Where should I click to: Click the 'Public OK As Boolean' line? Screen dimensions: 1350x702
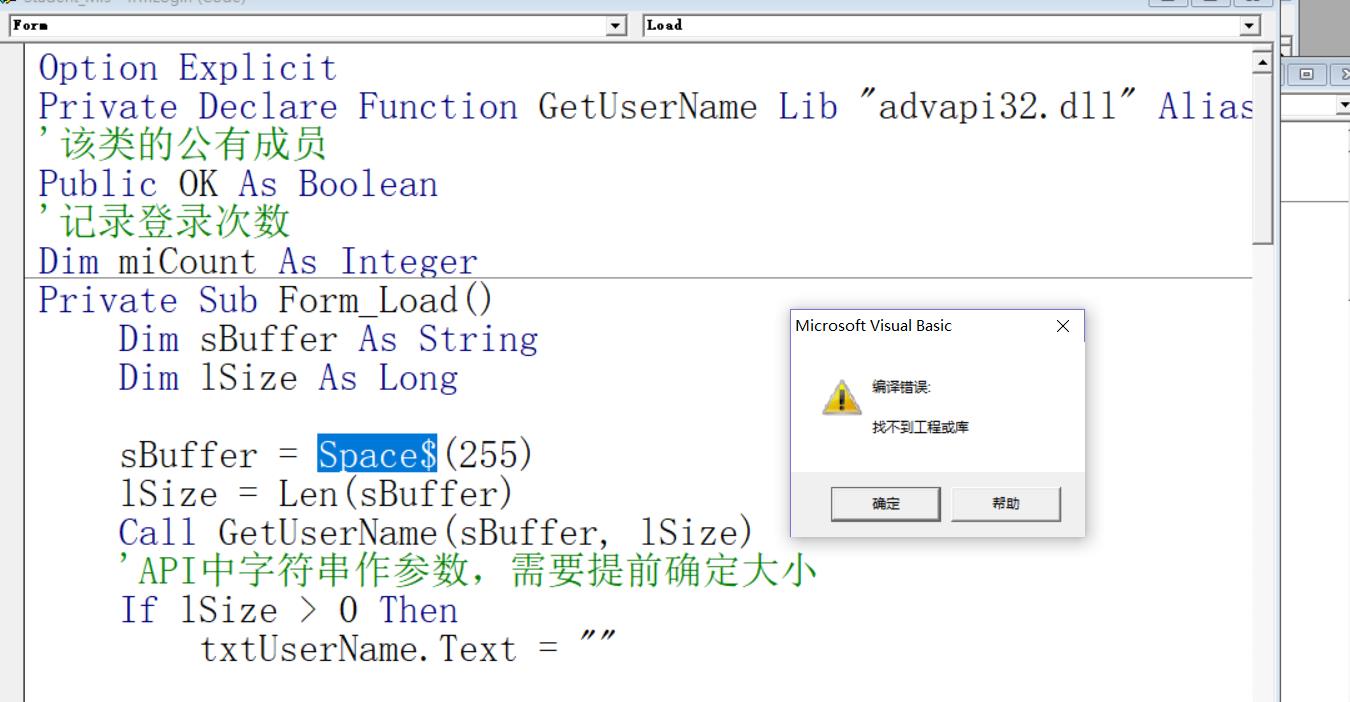pos(238,184)
